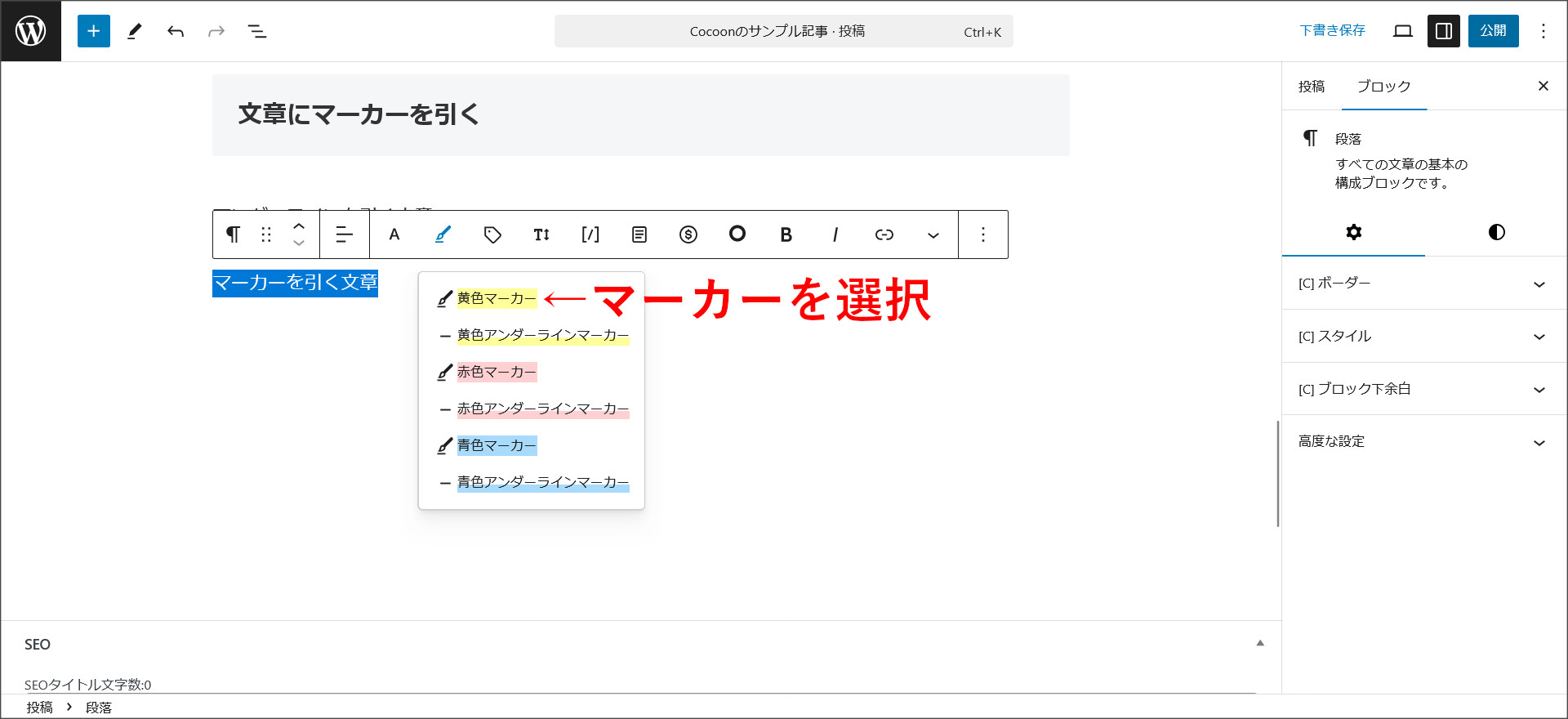
Task: Expand the [C] ボーダー panel
Action: tap(1423, 284)
